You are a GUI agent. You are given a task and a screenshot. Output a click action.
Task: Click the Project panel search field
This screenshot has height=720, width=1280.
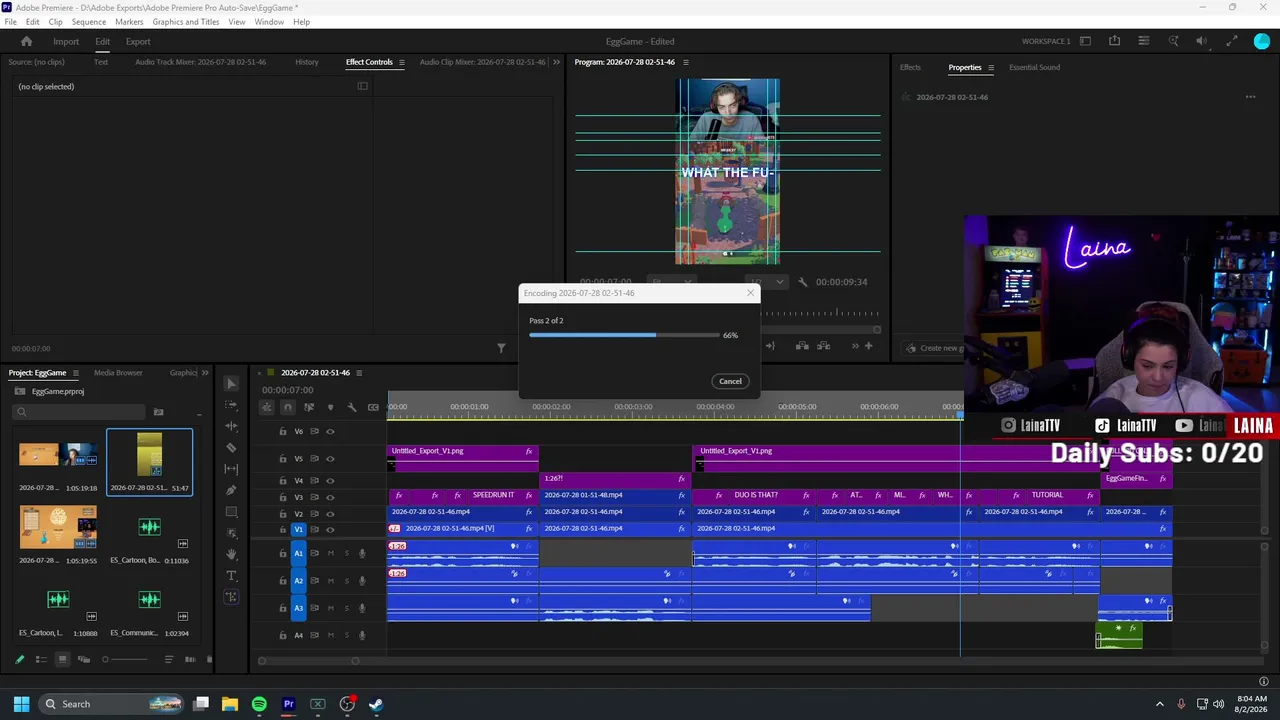coord(80,412)
